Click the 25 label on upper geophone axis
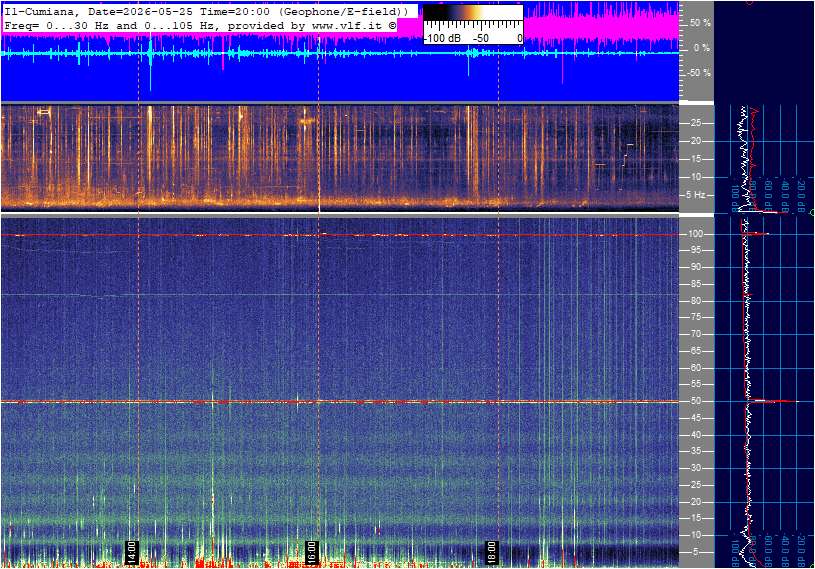The height and width of the screenshot is (569, 815). coord(695,123)
